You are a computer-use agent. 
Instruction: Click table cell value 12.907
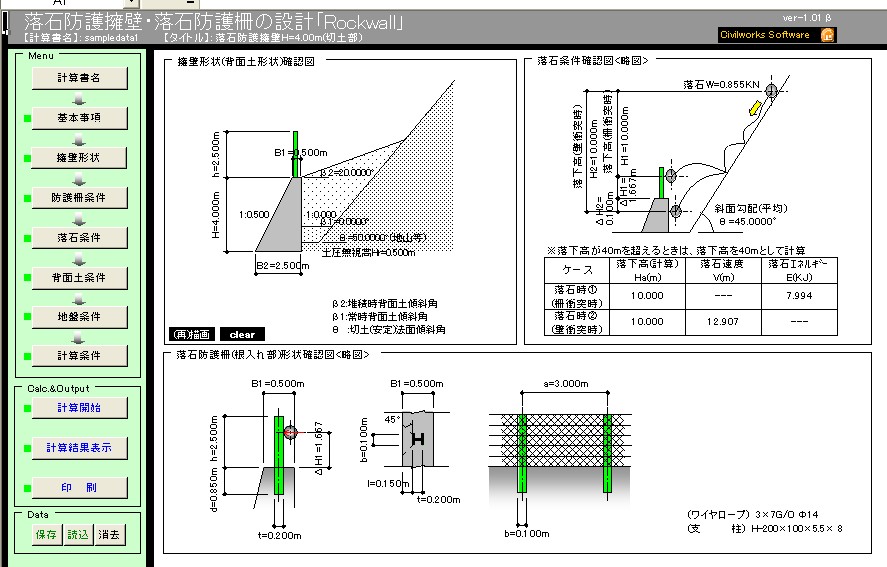722,321
